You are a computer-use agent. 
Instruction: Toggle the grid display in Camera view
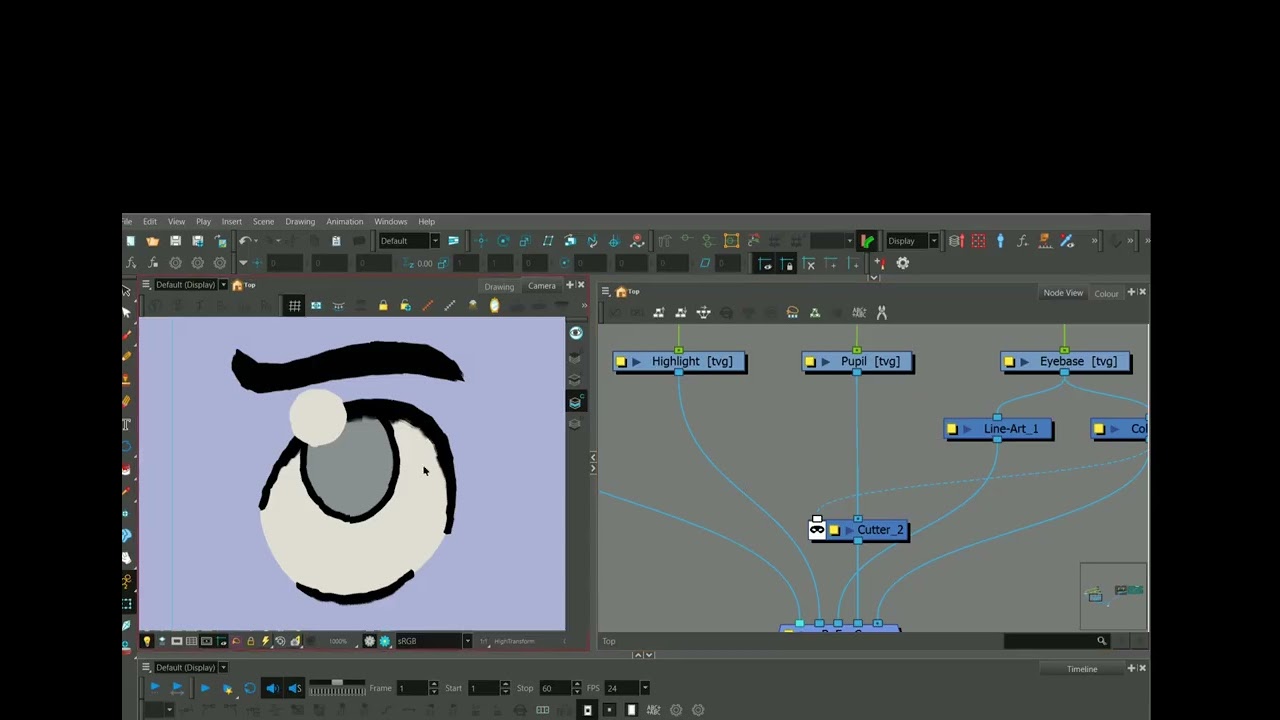pos(294,306)
